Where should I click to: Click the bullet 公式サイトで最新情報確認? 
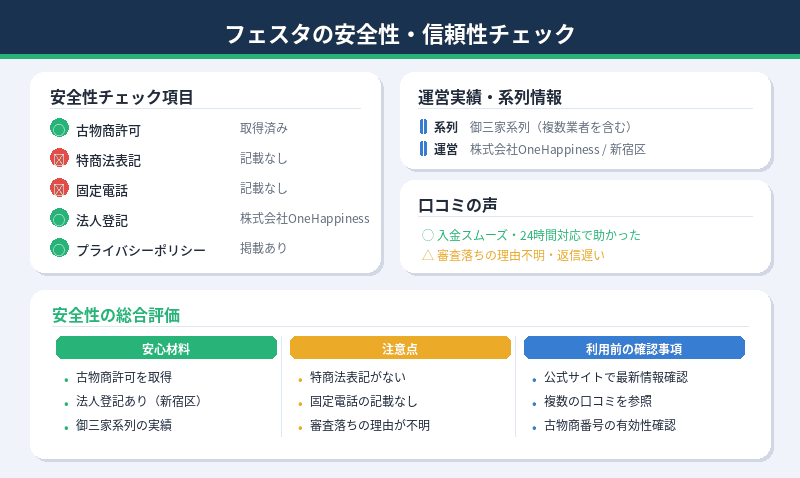(616, 378)
